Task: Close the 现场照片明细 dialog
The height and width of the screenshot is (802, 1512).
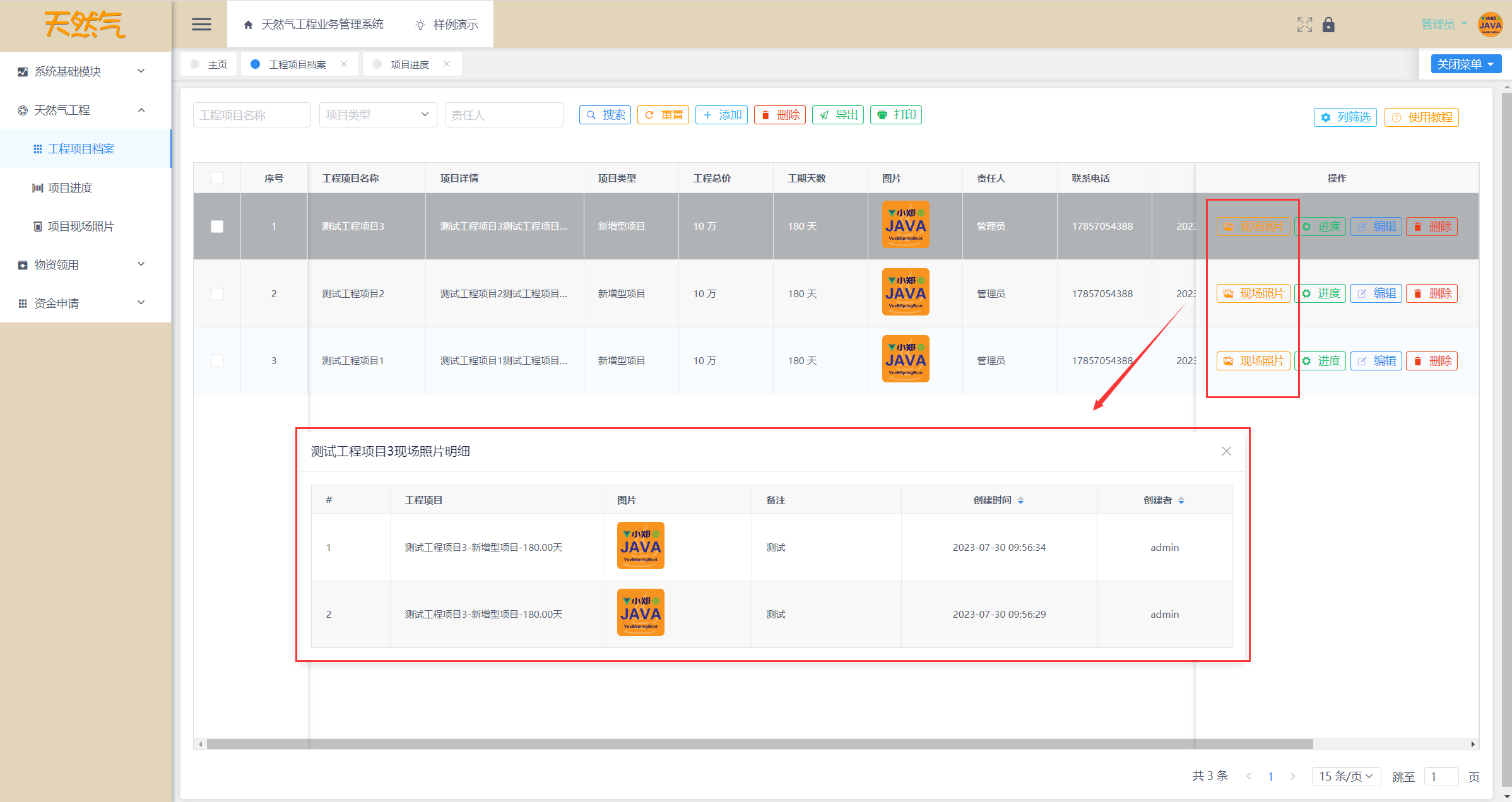Action: click(x=1226, y=451)
